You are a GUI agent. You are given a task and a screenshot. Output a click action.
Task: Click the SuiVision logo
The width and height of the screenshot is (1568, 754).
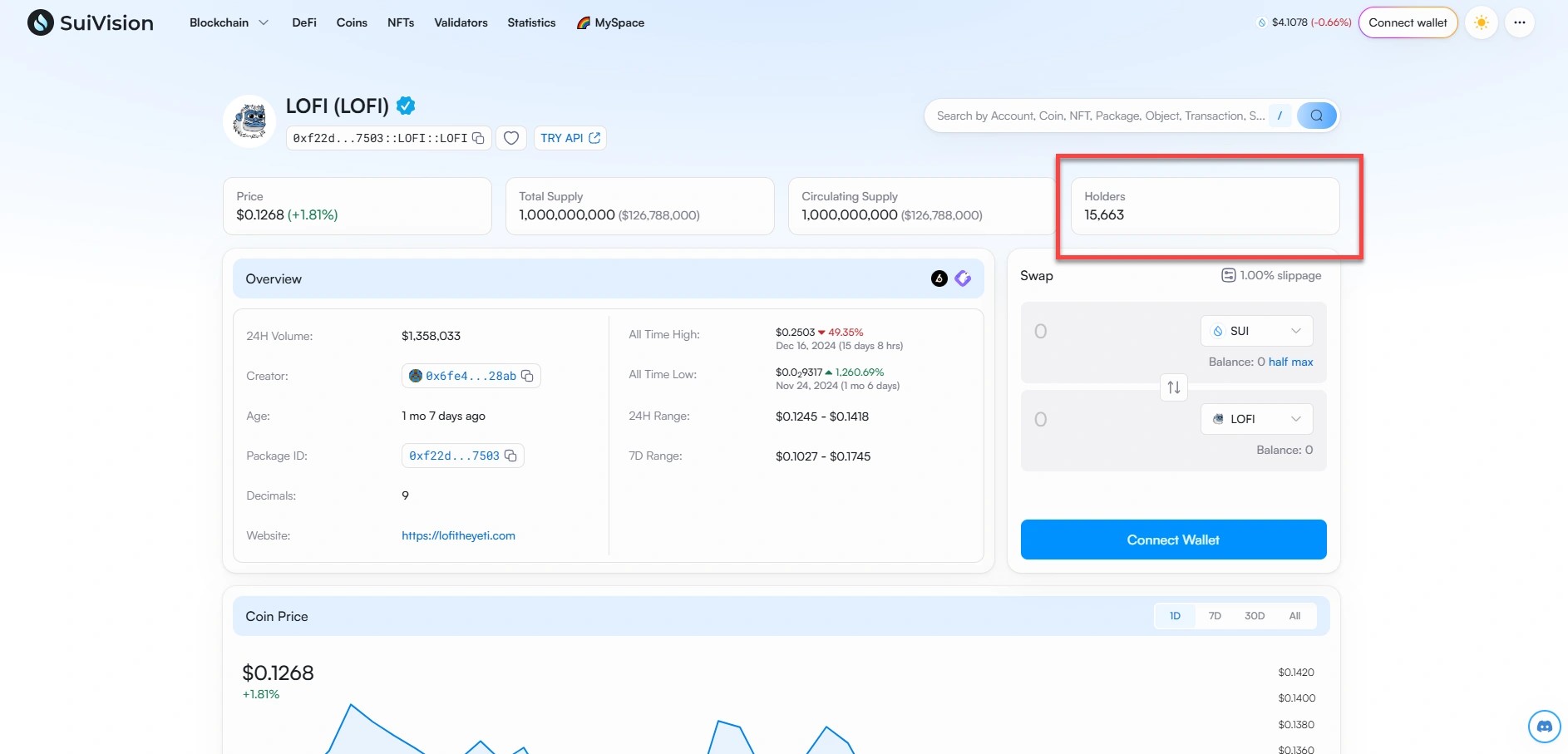(90, 22)
